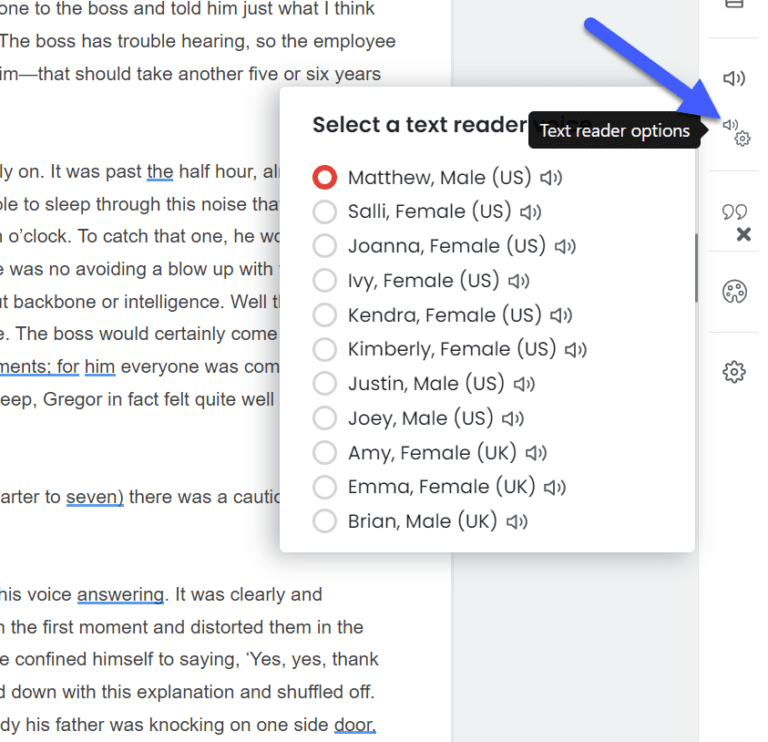Select Salli, Female (US) voice
768x742 pixels.
coord(325,212)
